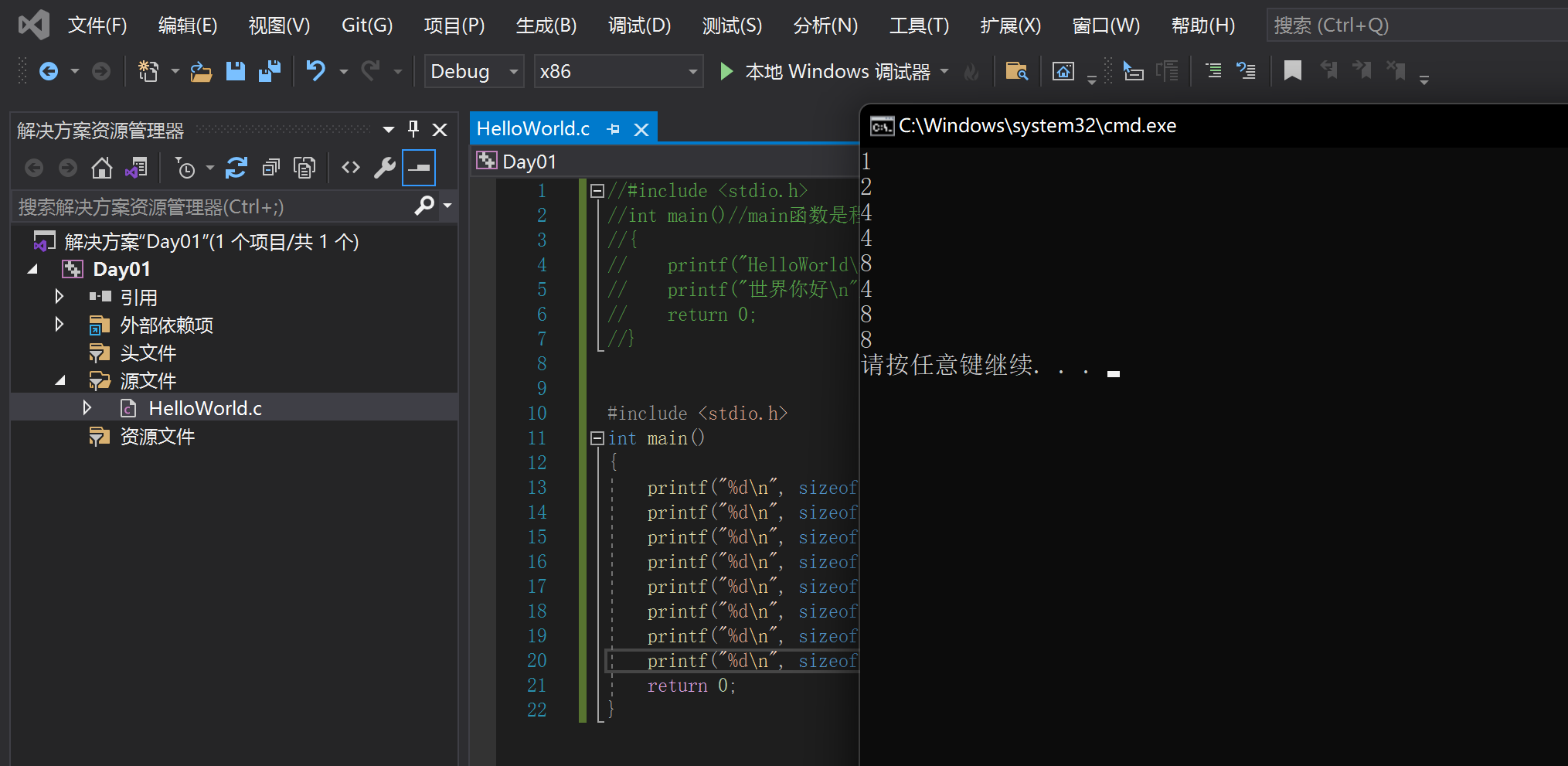Select the 头文件 folder

148,352
